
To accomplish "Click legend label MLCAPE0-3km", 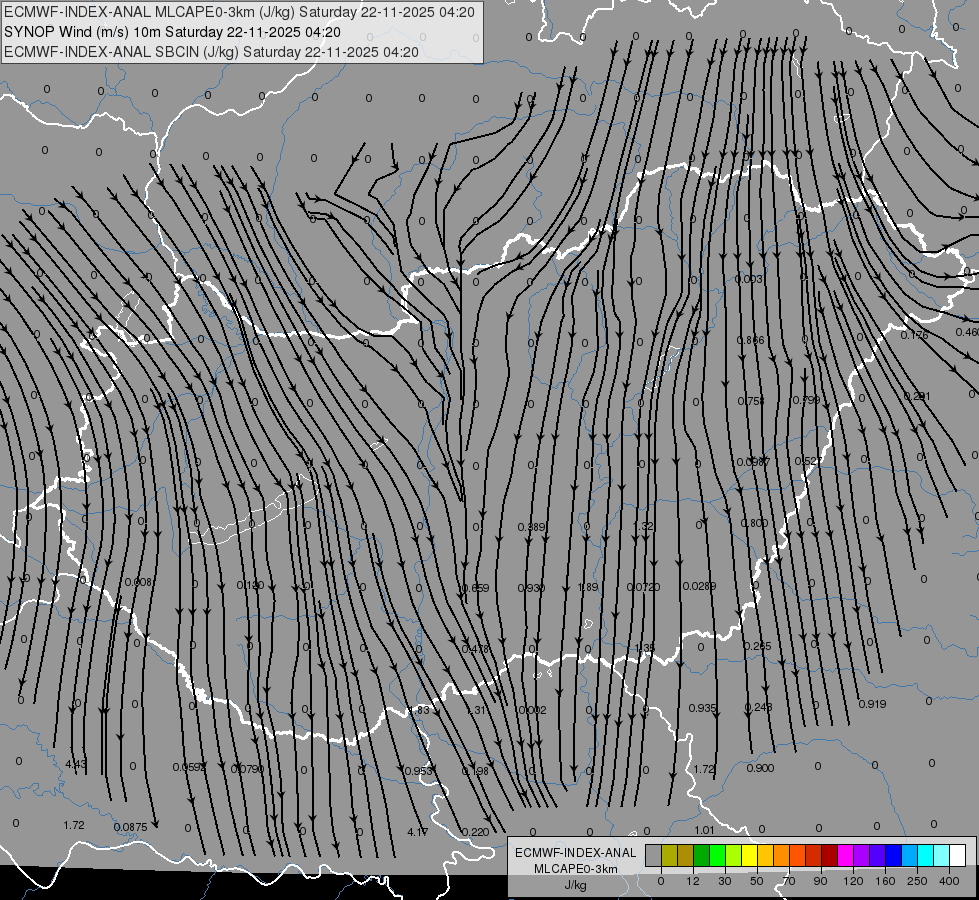I will tap(576, 869).
